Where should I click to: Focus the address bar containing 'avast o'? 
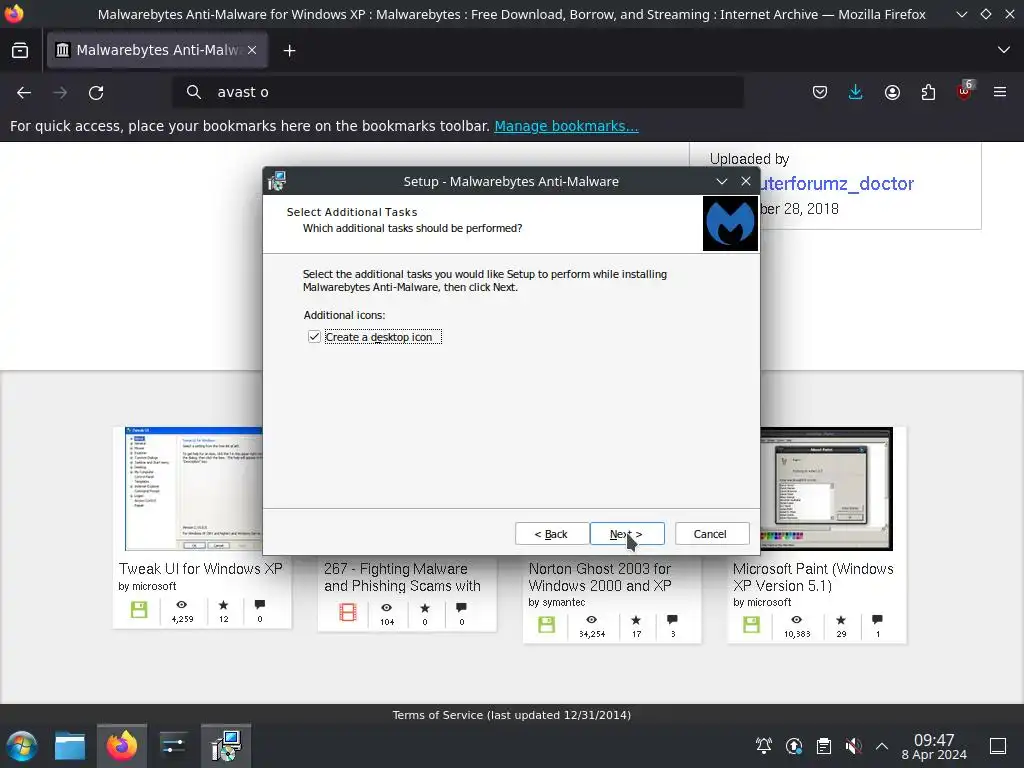click(457, 92)
